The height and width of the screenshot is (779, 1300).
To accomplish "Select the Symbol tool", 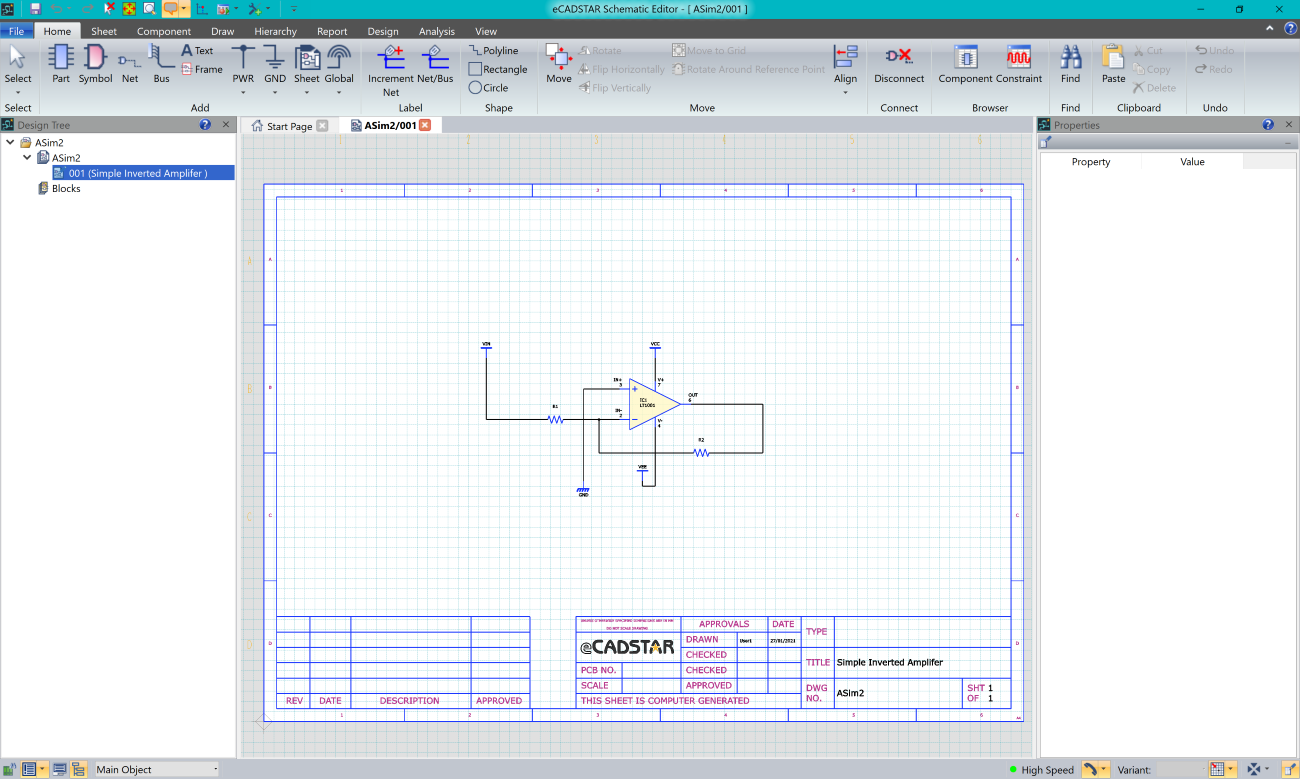I will coord(96,63).
